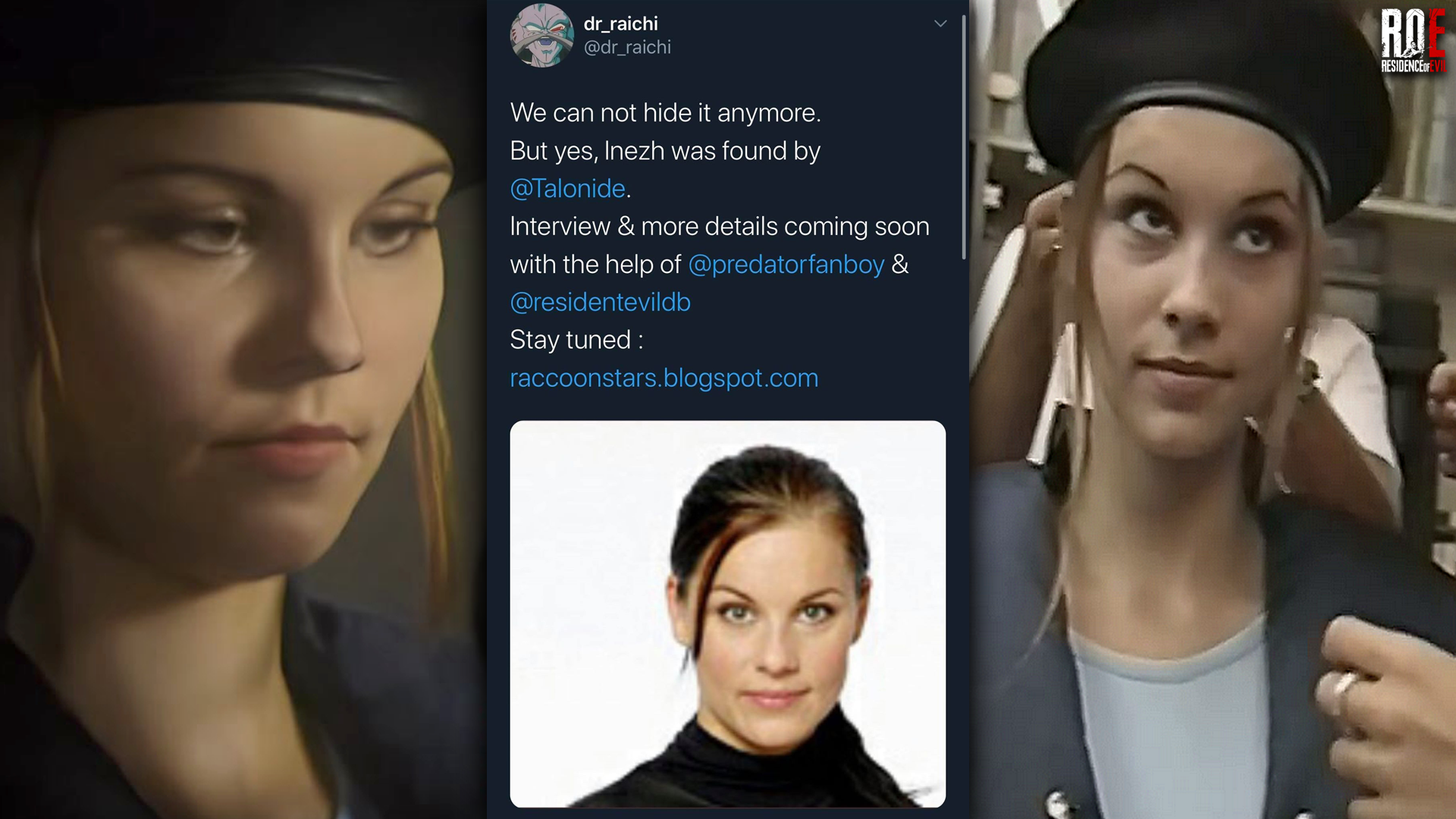Expand the tweet options chevron
The width and height of the screenshot is (1456, 819).
click(940, 24)
